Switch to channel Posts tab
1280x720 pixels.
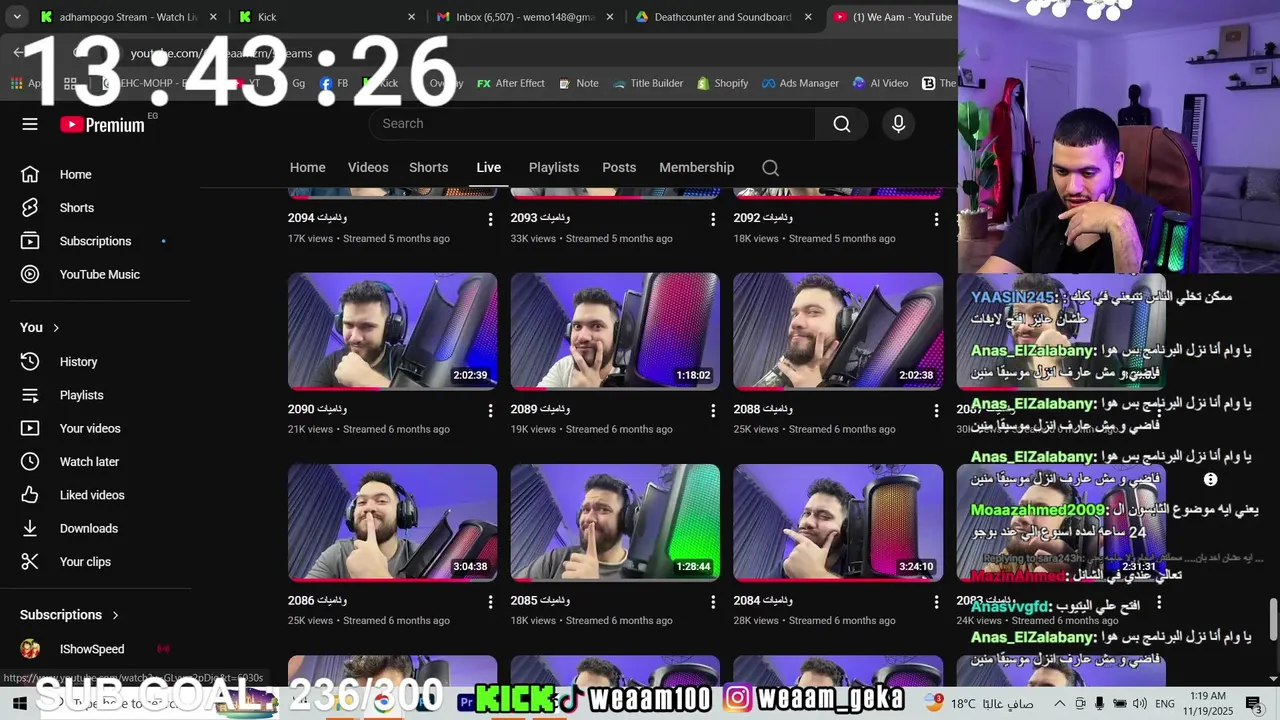tap(619, 168)
